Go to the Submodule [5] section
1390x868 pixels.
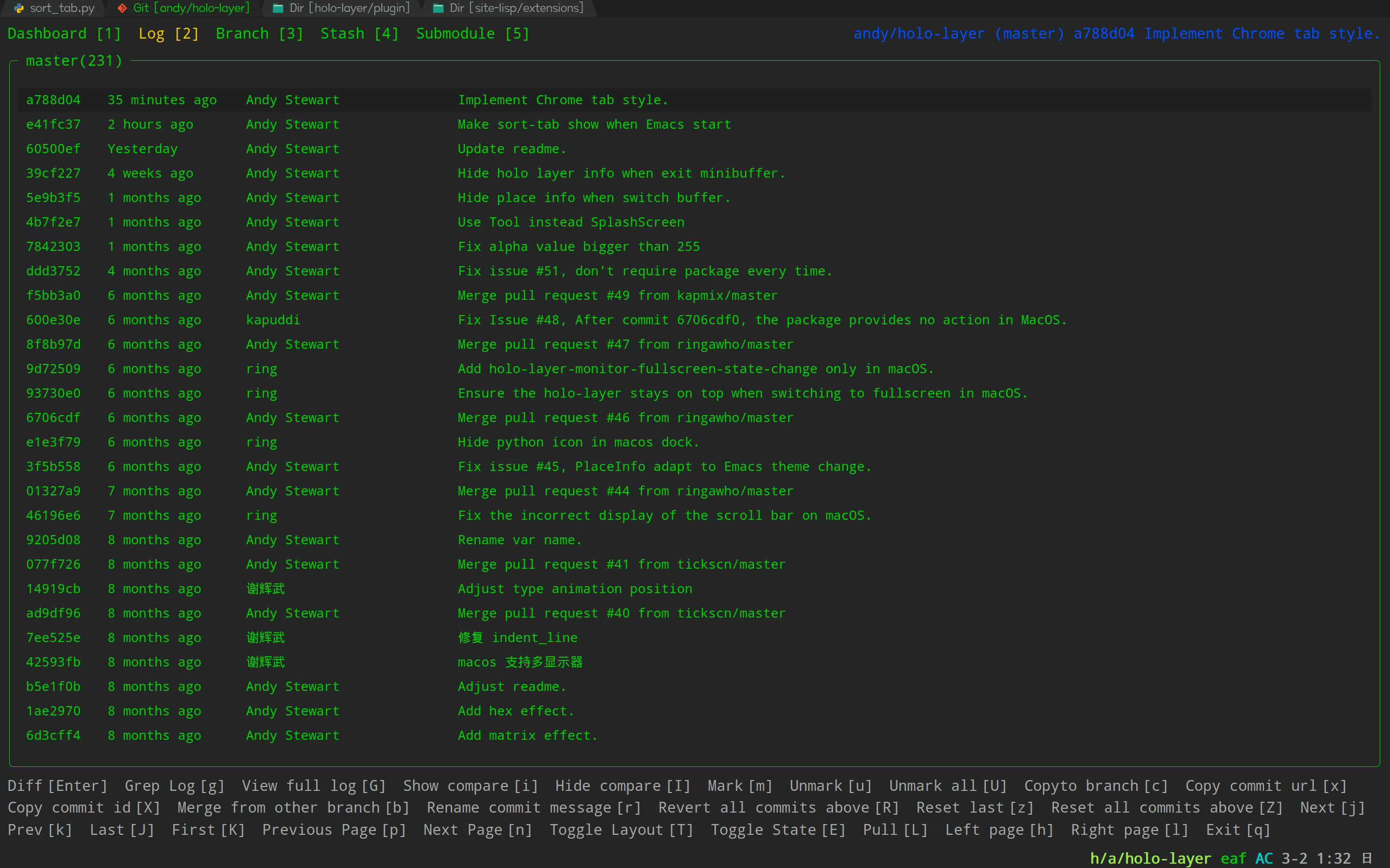(x=473, y=34)
